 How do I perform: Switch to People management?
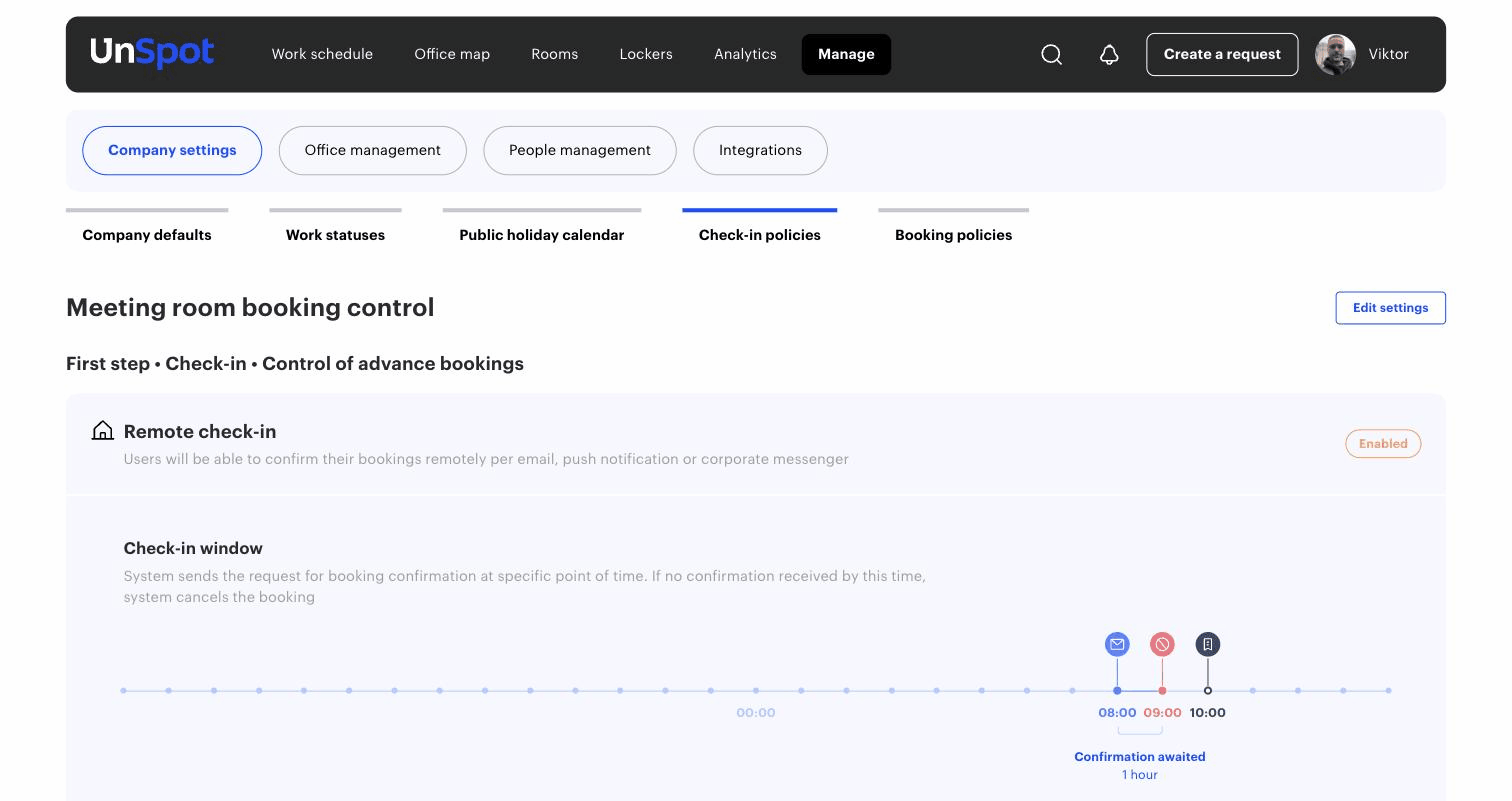click(x=580, y=150)
